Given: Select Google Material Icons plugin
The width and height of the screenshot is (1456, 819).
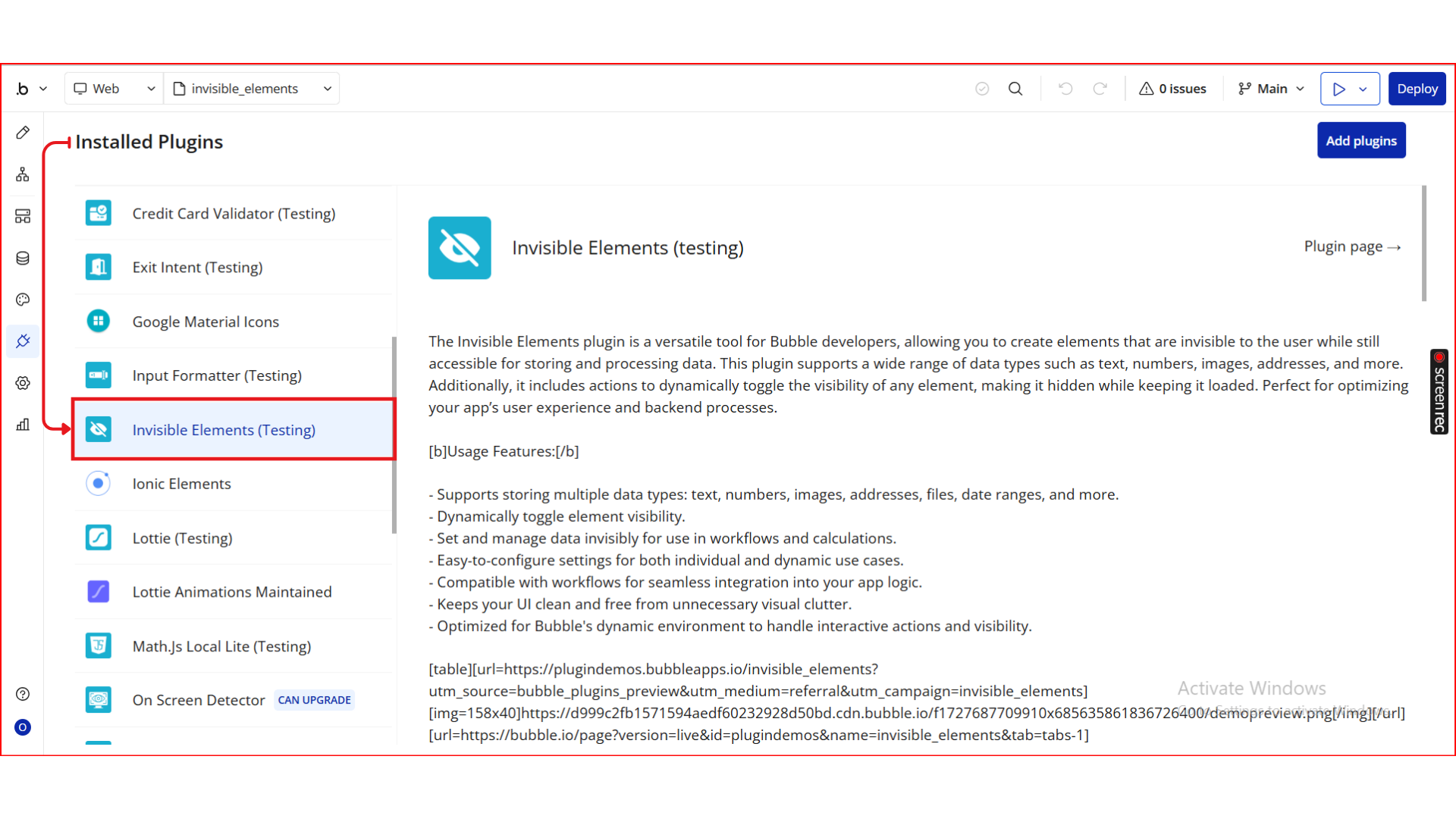Looking at the screenshot, I should (x=206, y=322).
